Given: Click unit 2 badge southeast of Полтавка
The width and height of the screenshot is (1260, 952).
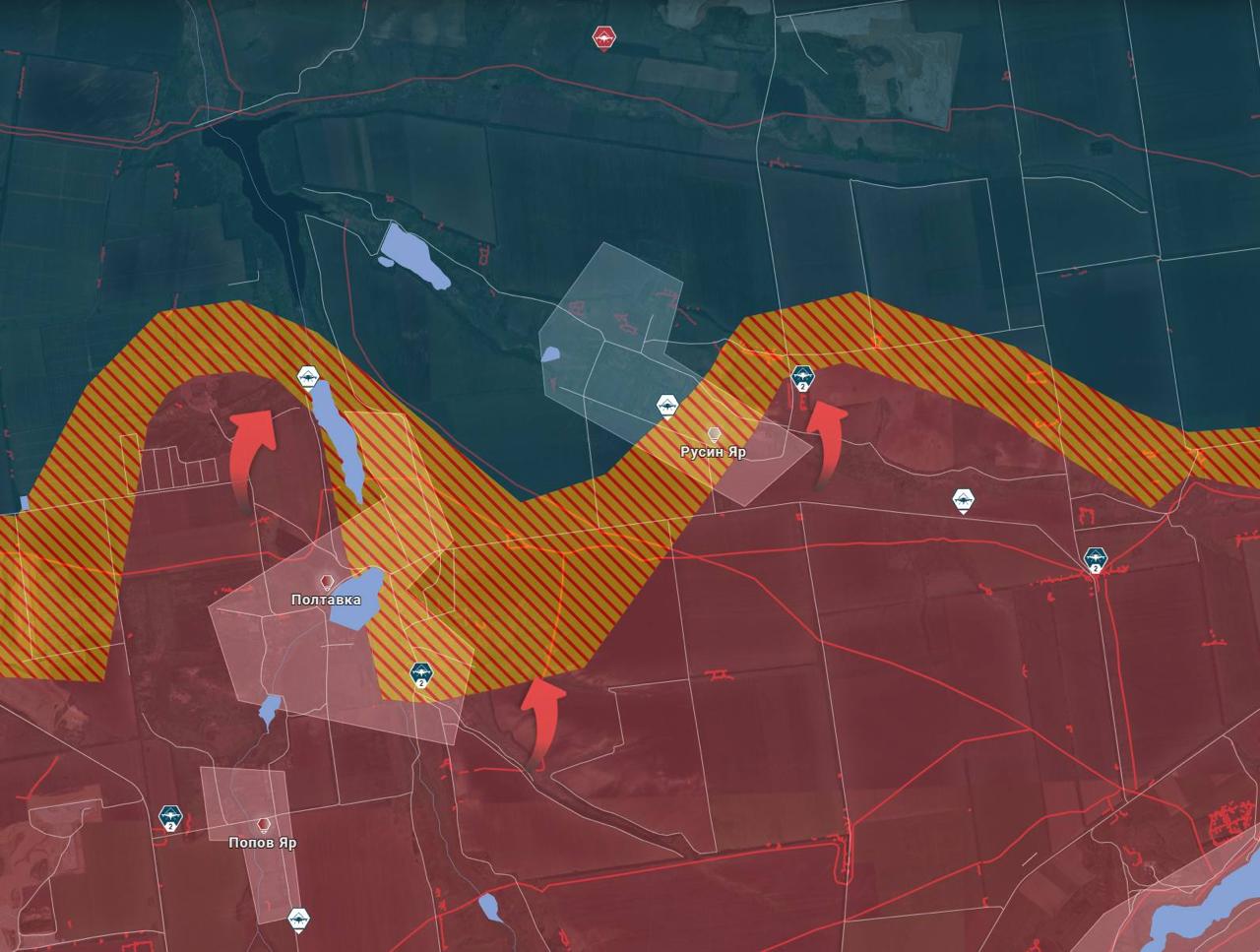Looking at the screenshot, I should [421, 674].
